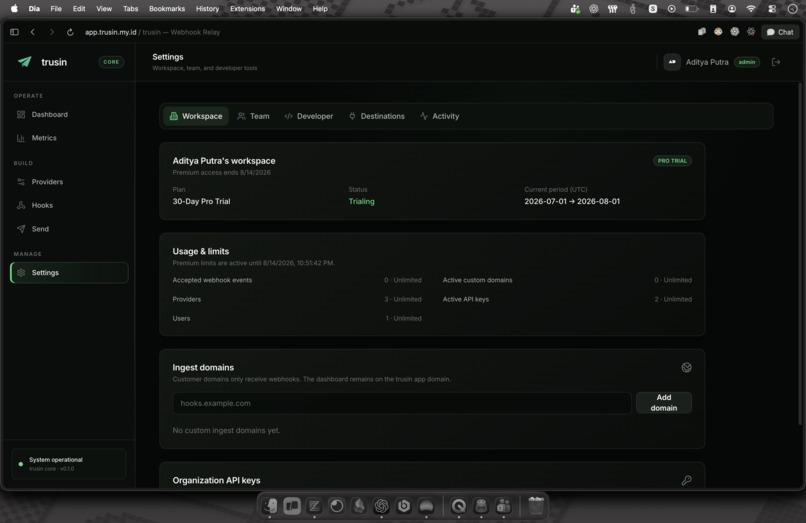Click the Active custom domains row

click(x=567, y=280)
